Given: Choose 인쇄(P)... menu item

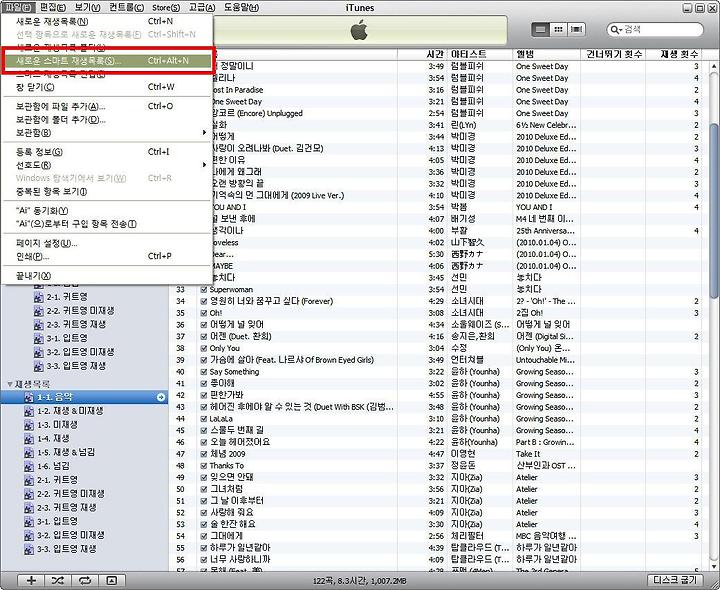Looking at the screenshot, I should pos(107,256).
